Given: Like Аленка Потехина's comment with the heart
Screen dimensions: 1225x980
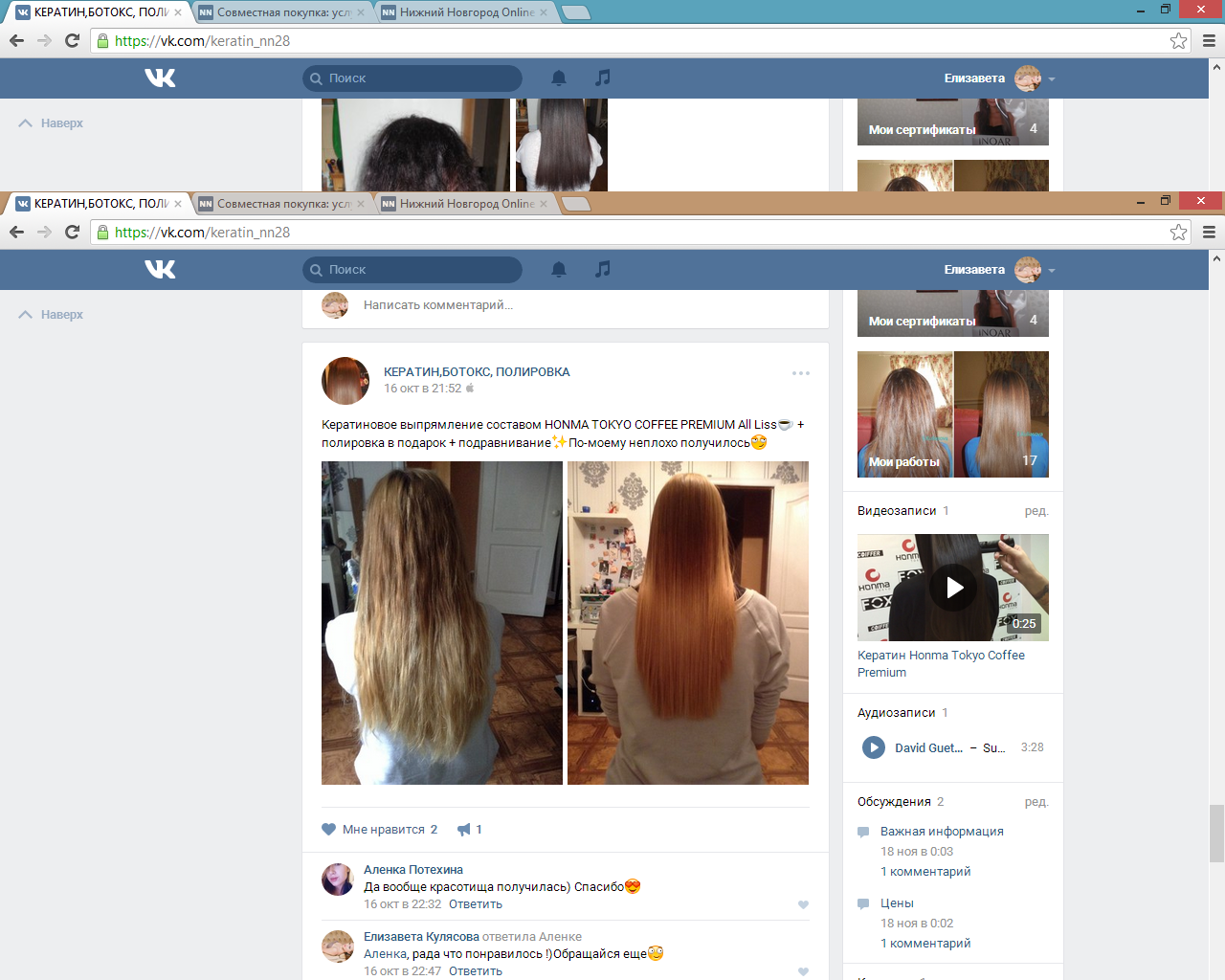Looking at the screenshot, I should pyautogui.click(x=803, y=904).
